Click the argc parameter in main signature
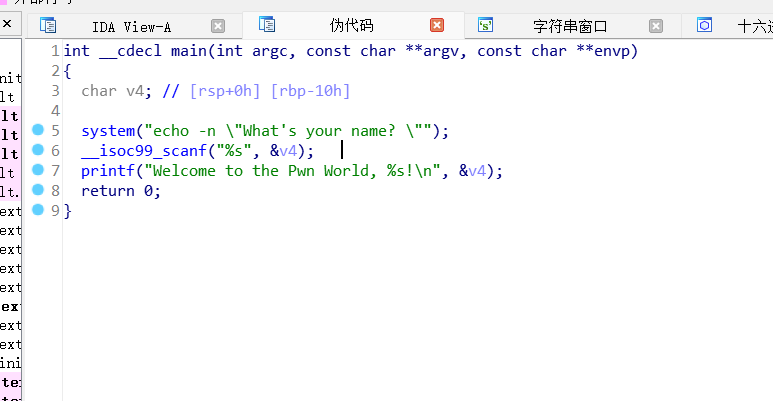 tap(270, 51)
